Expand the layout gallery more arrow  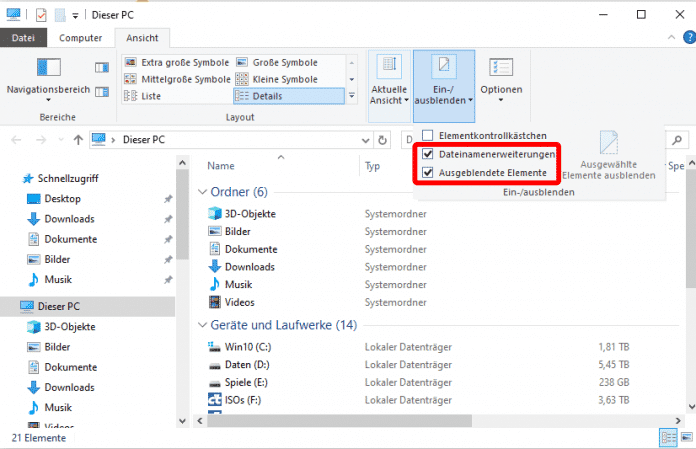pyautogui.click(x=352, y=95)
